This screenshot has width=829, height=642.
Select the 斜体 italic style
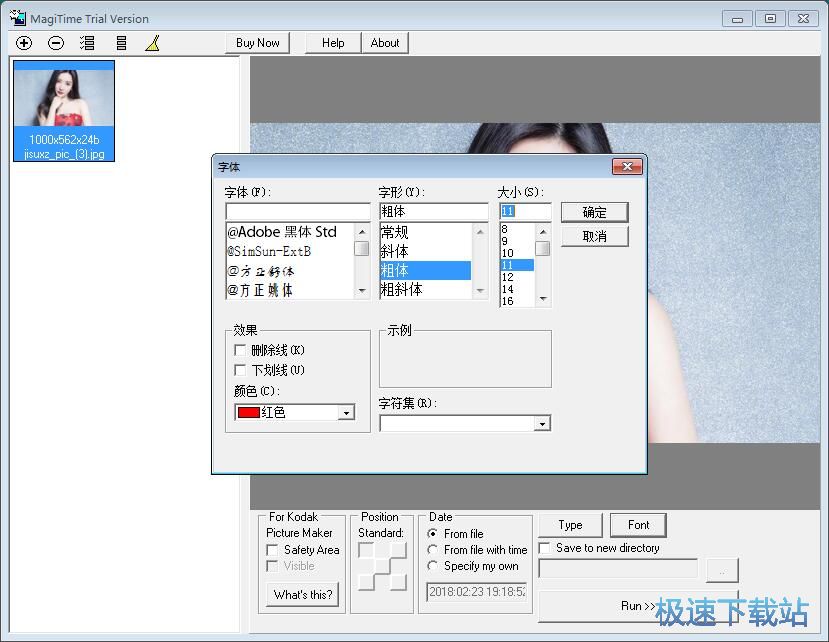coord(426,251)
